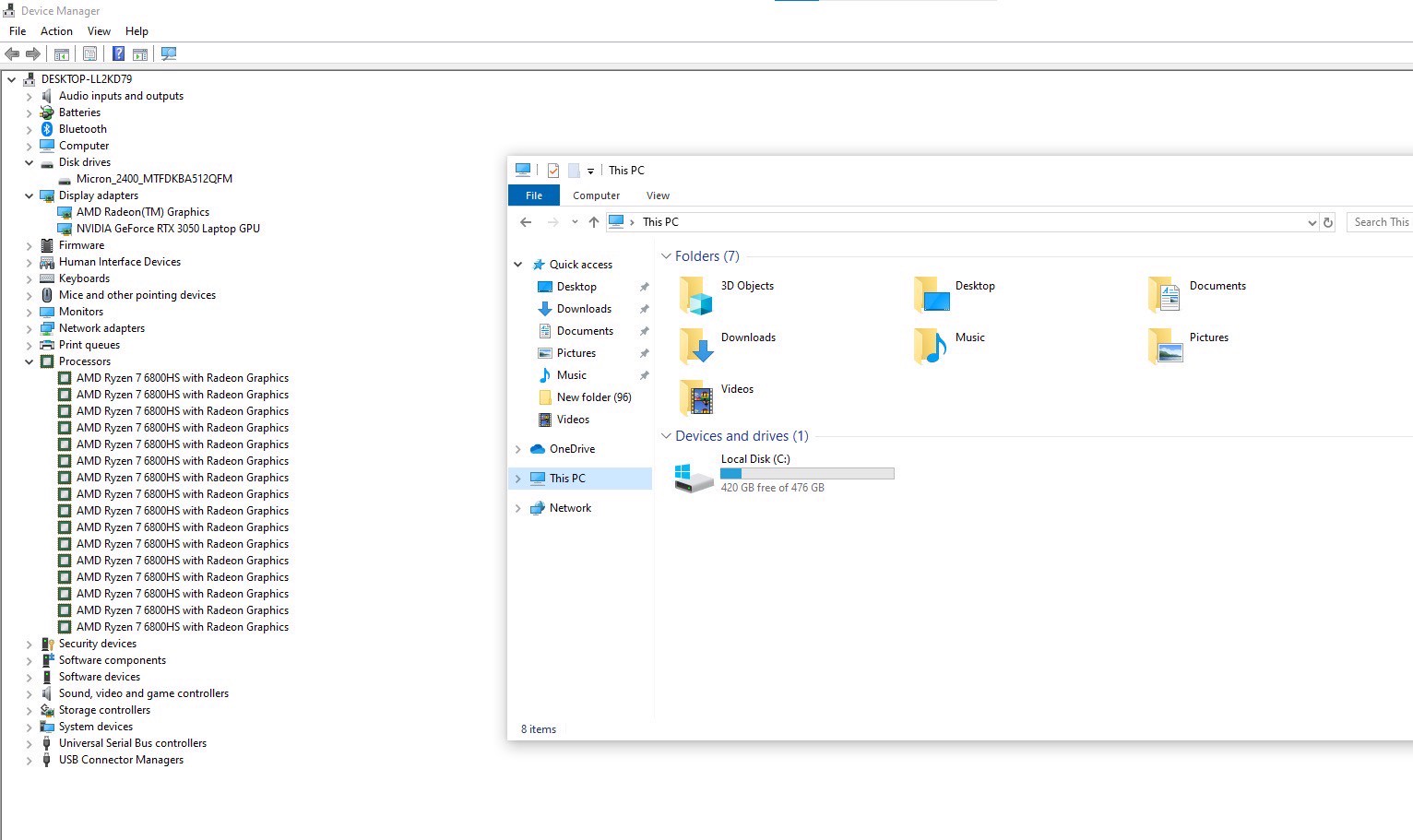The width and height of the screenshot is (1413, 840).
Task: Open the 3D Objects folder icon
Action: 696,295
